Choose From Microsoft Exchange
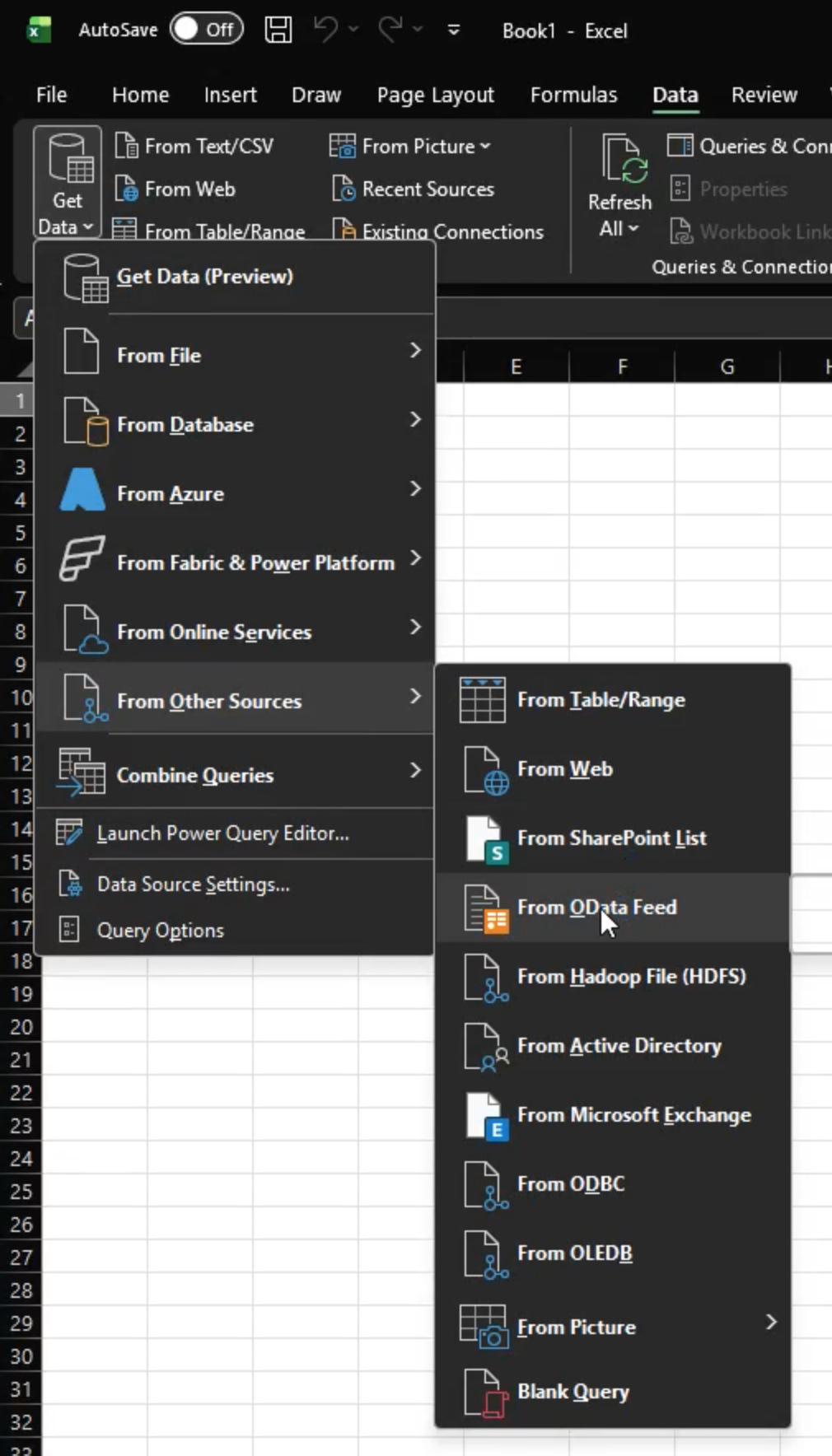Image resolution: width=832 pixels, height=1456 pixels. pos(613,1115)
